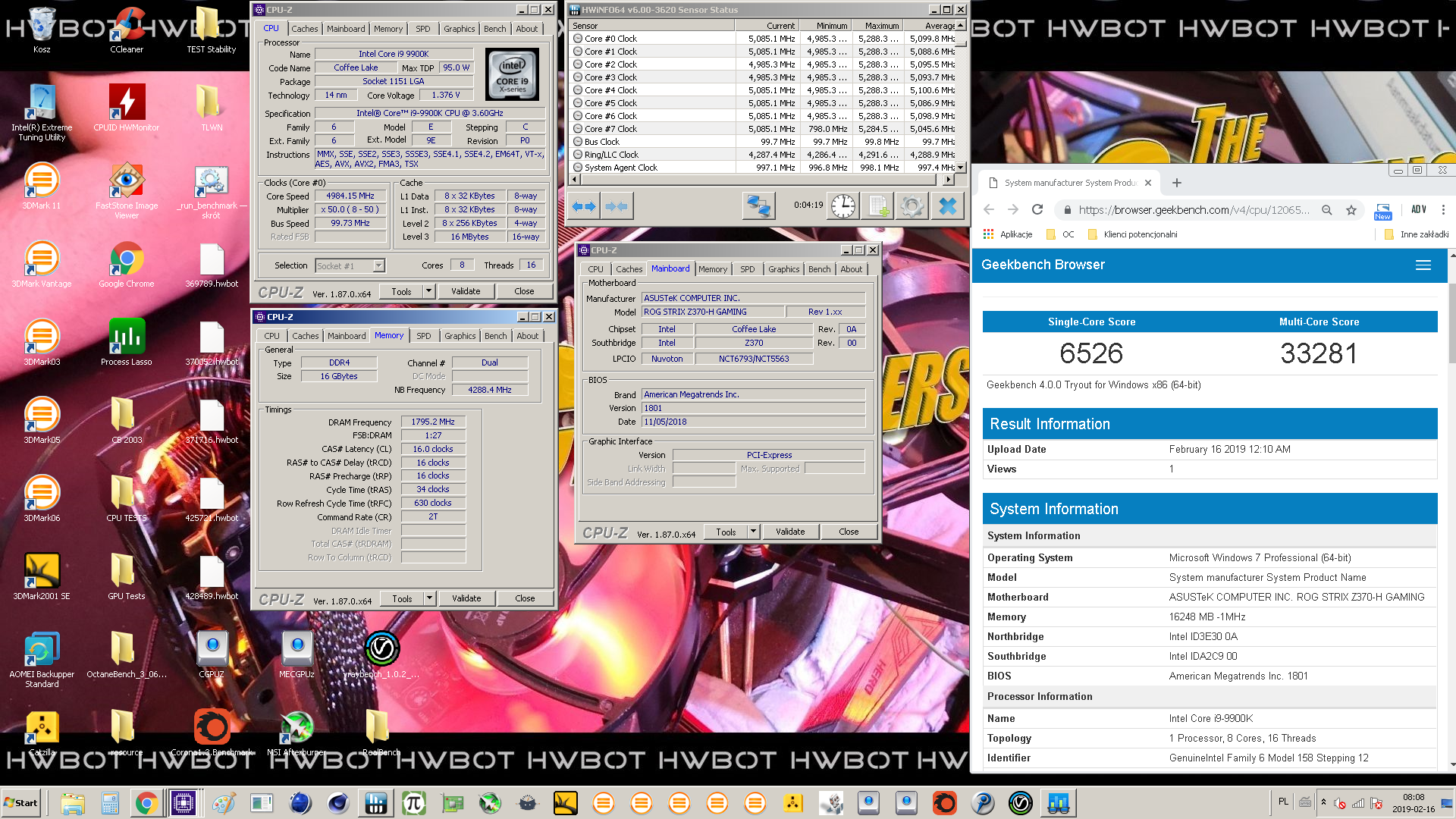Click the Single-Core Score value 6526
This screenshot has width=1456, height=819.
click(1091, 353)
